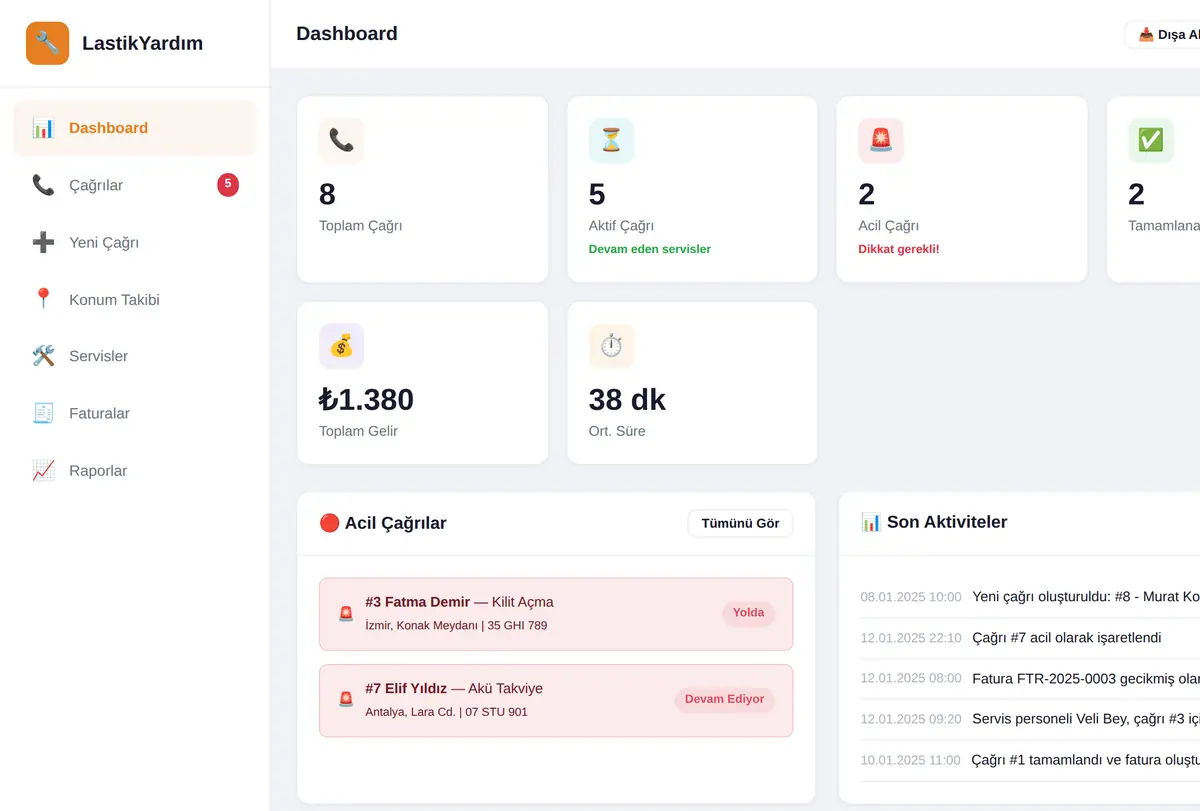This screenshot has width=1200, height=811.
Task: Click the LastikYardım brand name
Action: 142,43
